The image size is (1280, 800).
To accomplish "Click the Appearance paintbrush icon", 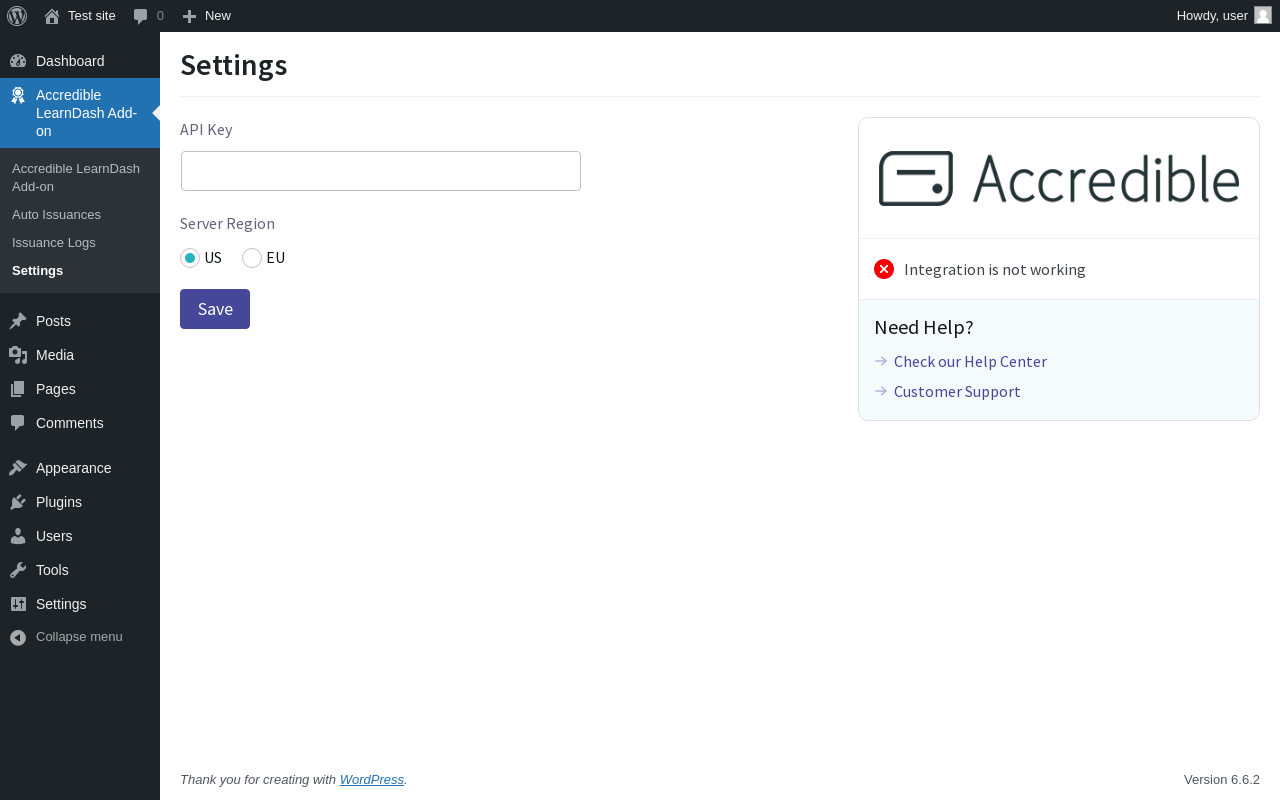I will (x=18, y=468).
